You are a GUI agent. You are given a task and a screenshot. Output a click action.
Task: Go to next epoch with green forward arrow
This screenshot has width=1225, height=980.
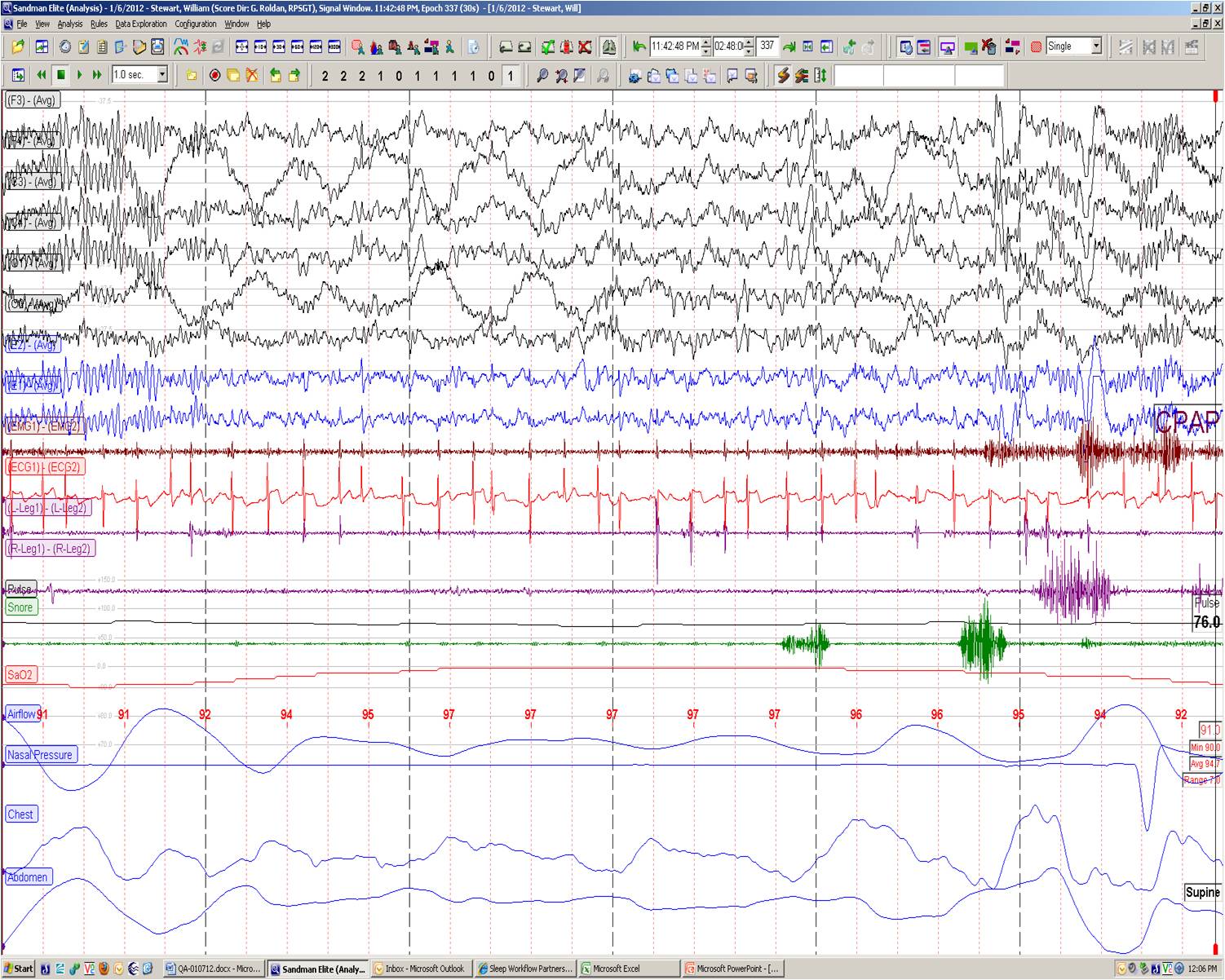(x=789, y=46)
